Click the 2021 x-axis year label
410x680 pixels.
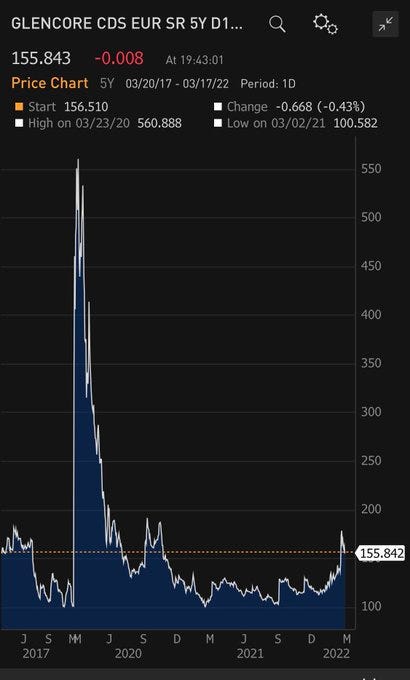click(x=250, y=654)
